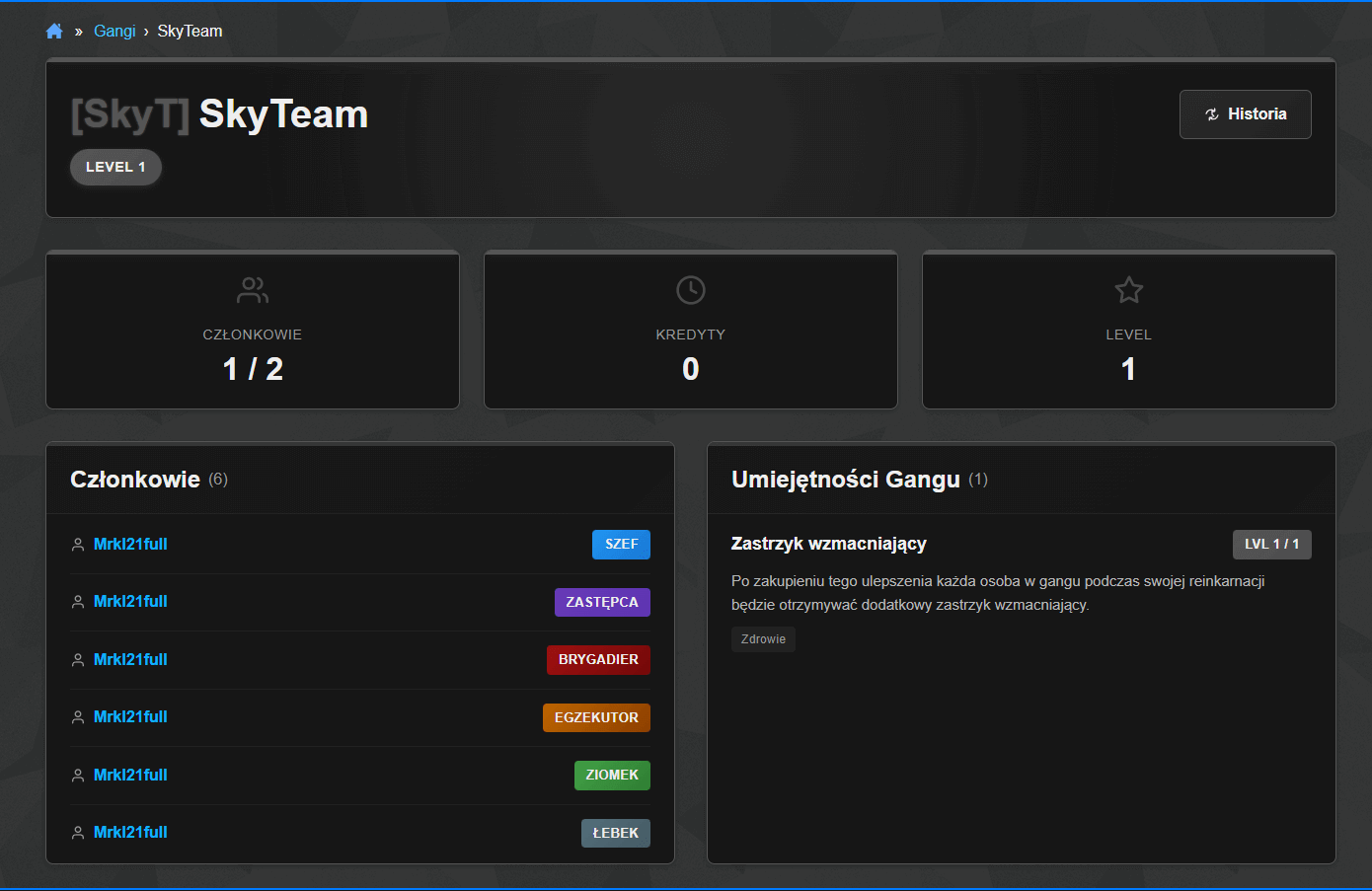Click the gray ŁEBEK role badge
1372x891 pixels.
tap(615, 834)
